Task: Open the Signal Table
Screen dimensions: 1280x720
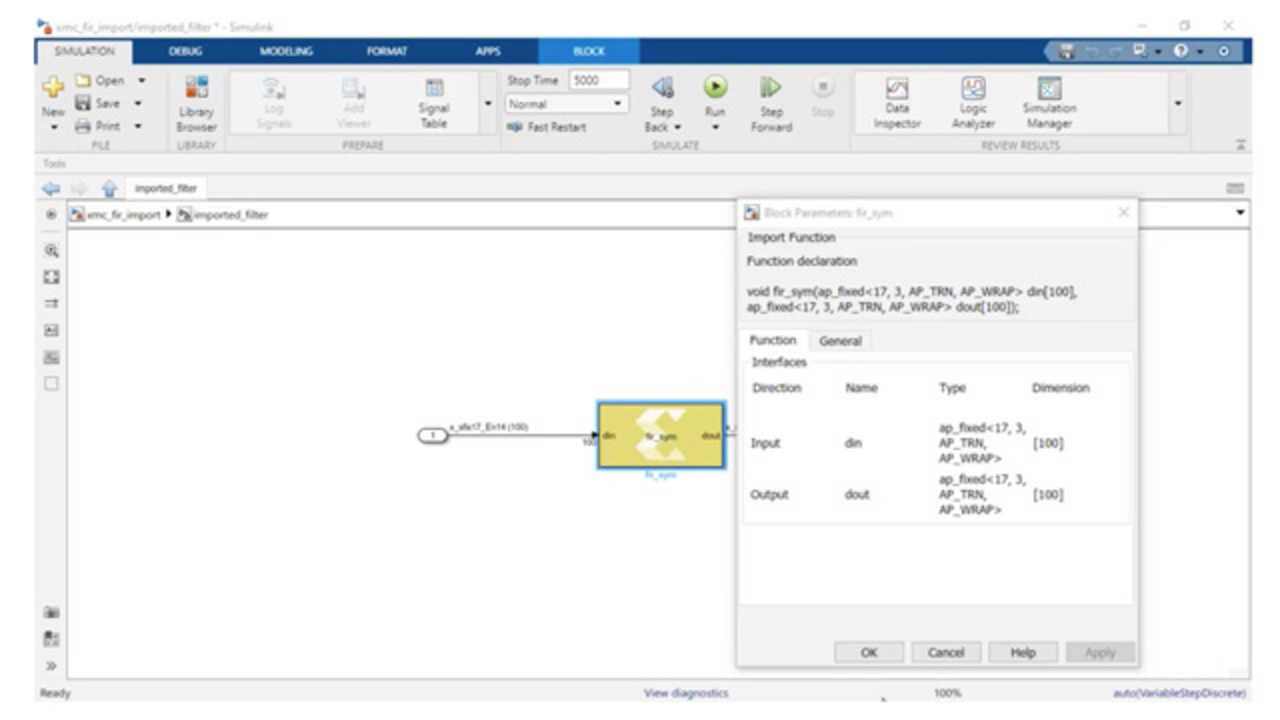Action: tap(433, 103)
